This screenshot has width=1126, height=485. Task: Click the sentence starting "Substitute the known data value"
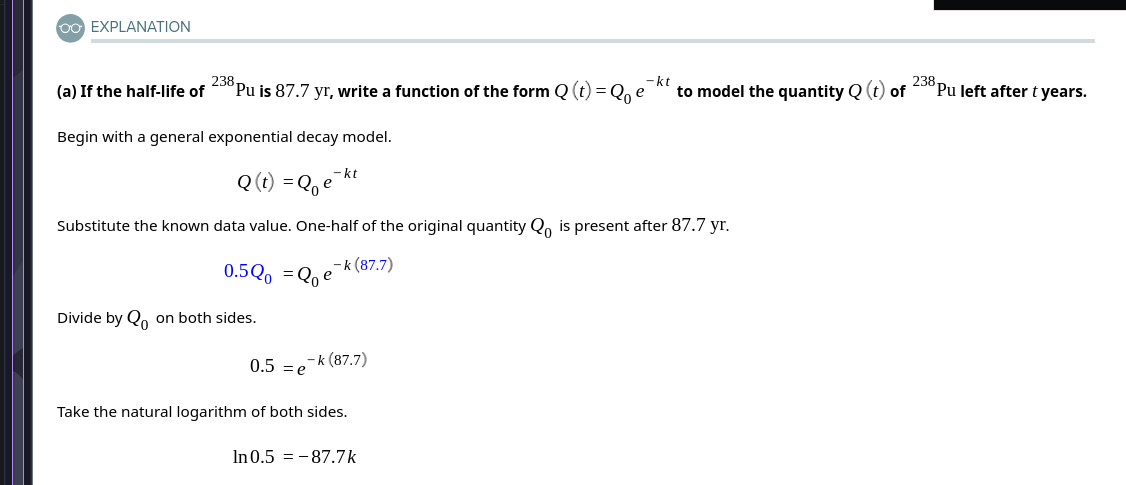pos(290,226)
